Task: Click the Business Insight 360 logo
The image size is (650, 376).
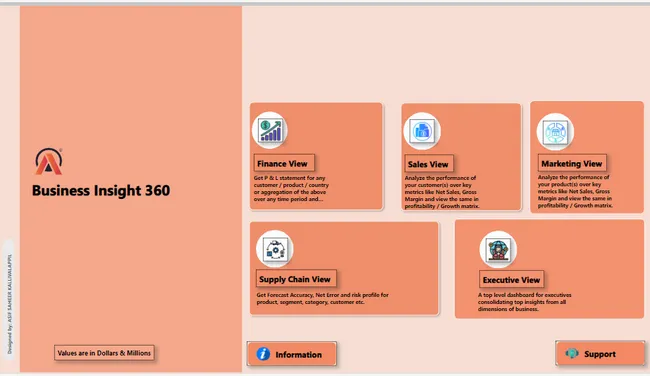Action: [x=49, y=161]
